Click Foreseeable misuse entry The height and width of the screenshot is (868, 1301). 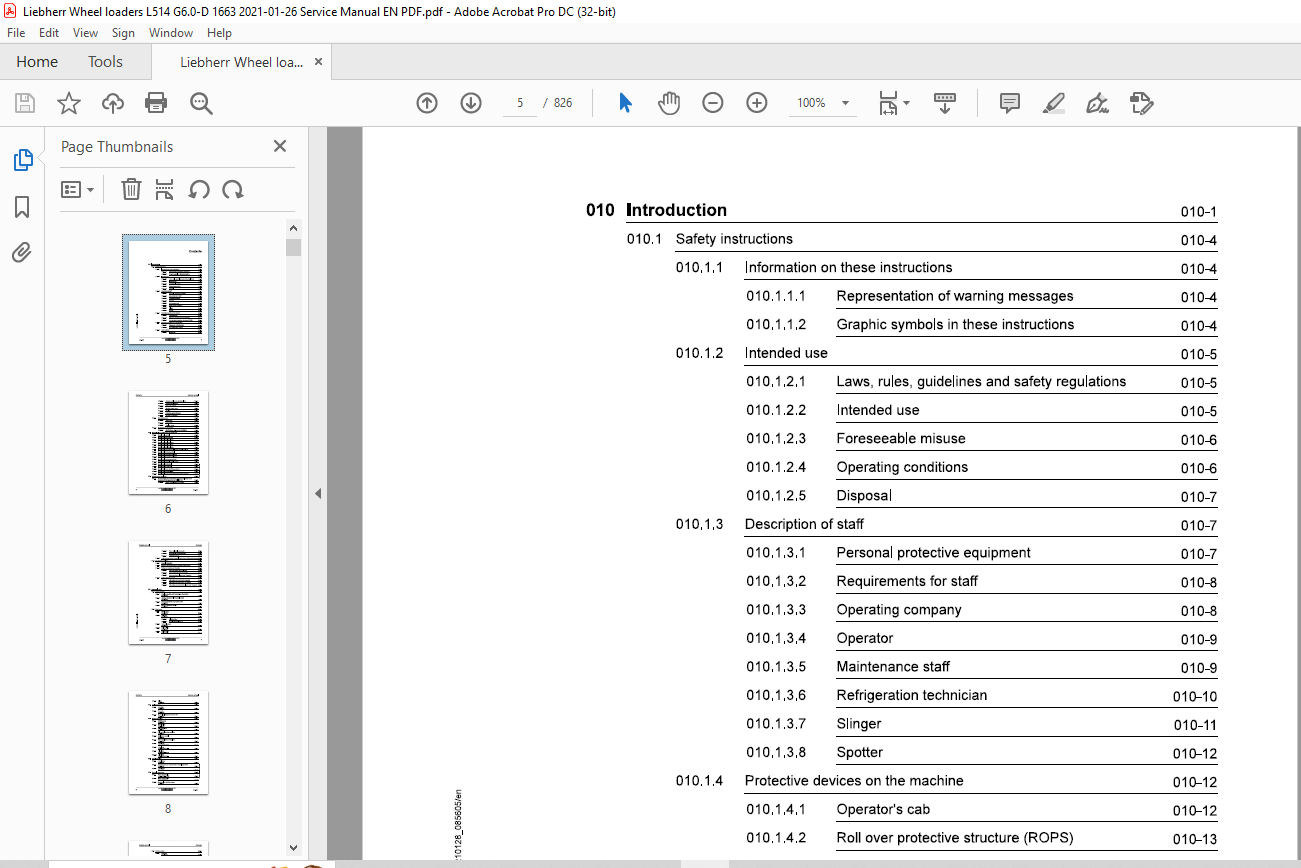click(901, 438)
